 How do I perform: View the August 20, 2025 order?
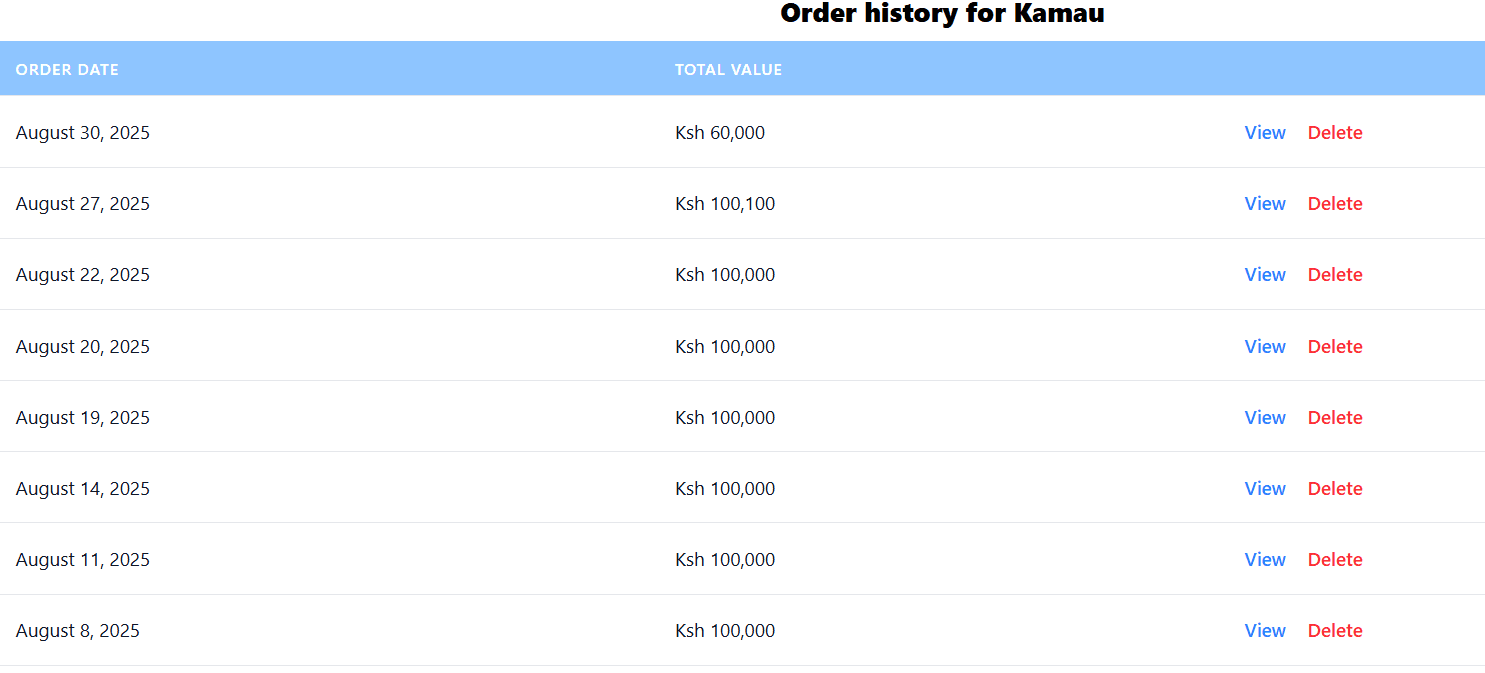click(x=1264, y=347)
